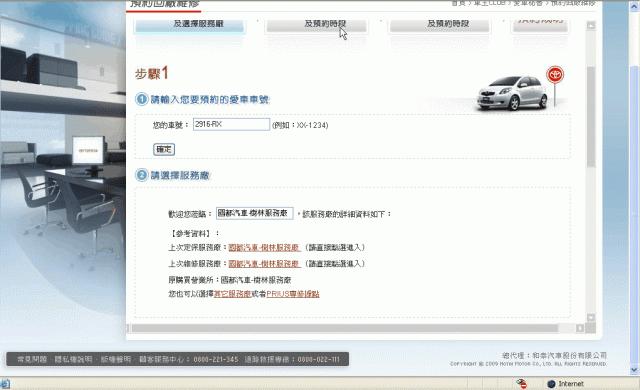
Task: Open the PRIUS專修據點 link
Action: (293, 294)
